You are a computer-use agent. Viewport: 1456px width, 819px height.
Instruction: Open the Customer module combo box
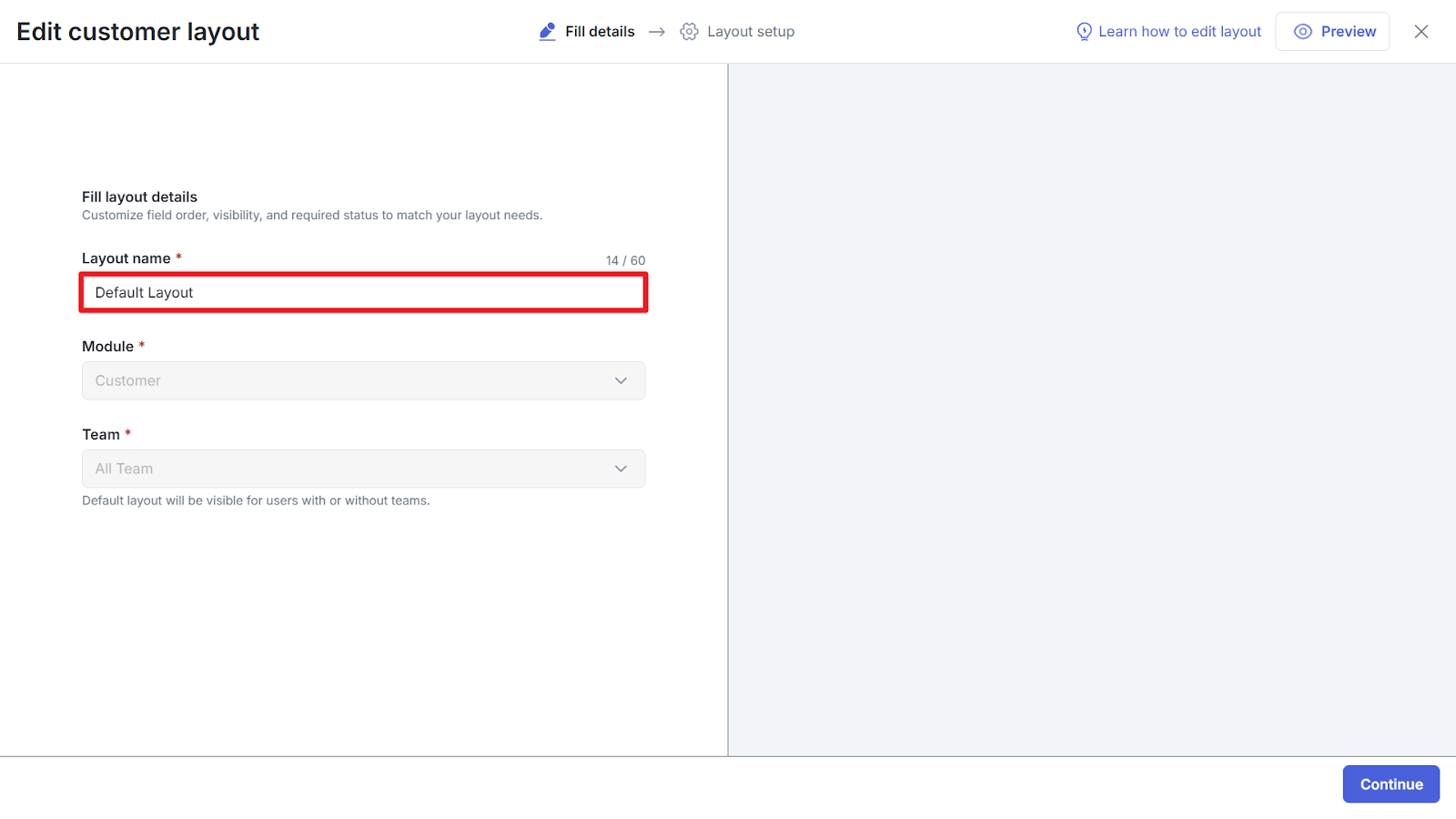[x=346, y=380]
